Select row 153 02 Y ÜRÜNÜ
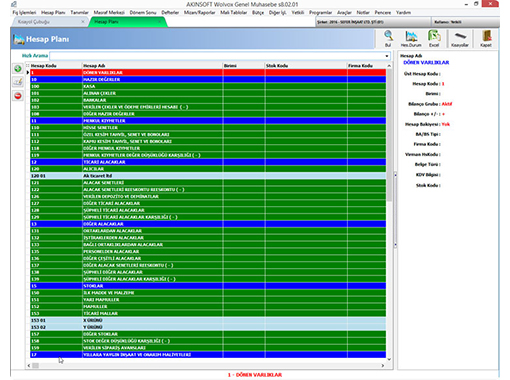The image size is (510, 380). (x=208, y=328)
